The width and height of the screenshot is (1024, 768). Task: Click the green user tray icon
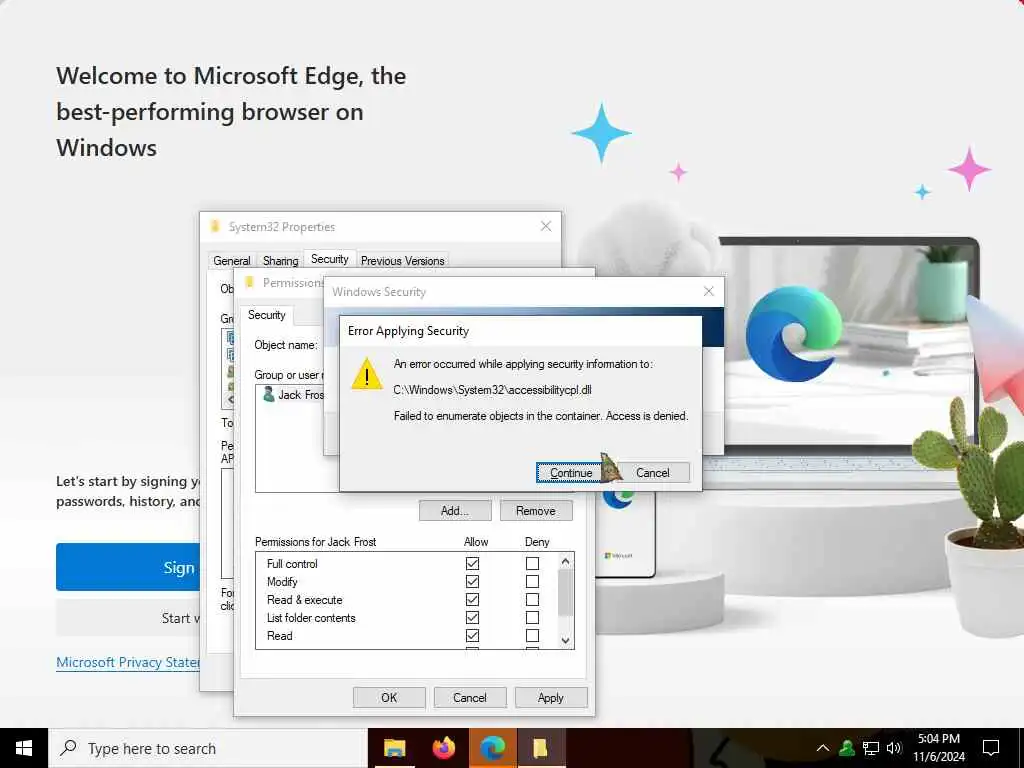(x=847, y=748)
